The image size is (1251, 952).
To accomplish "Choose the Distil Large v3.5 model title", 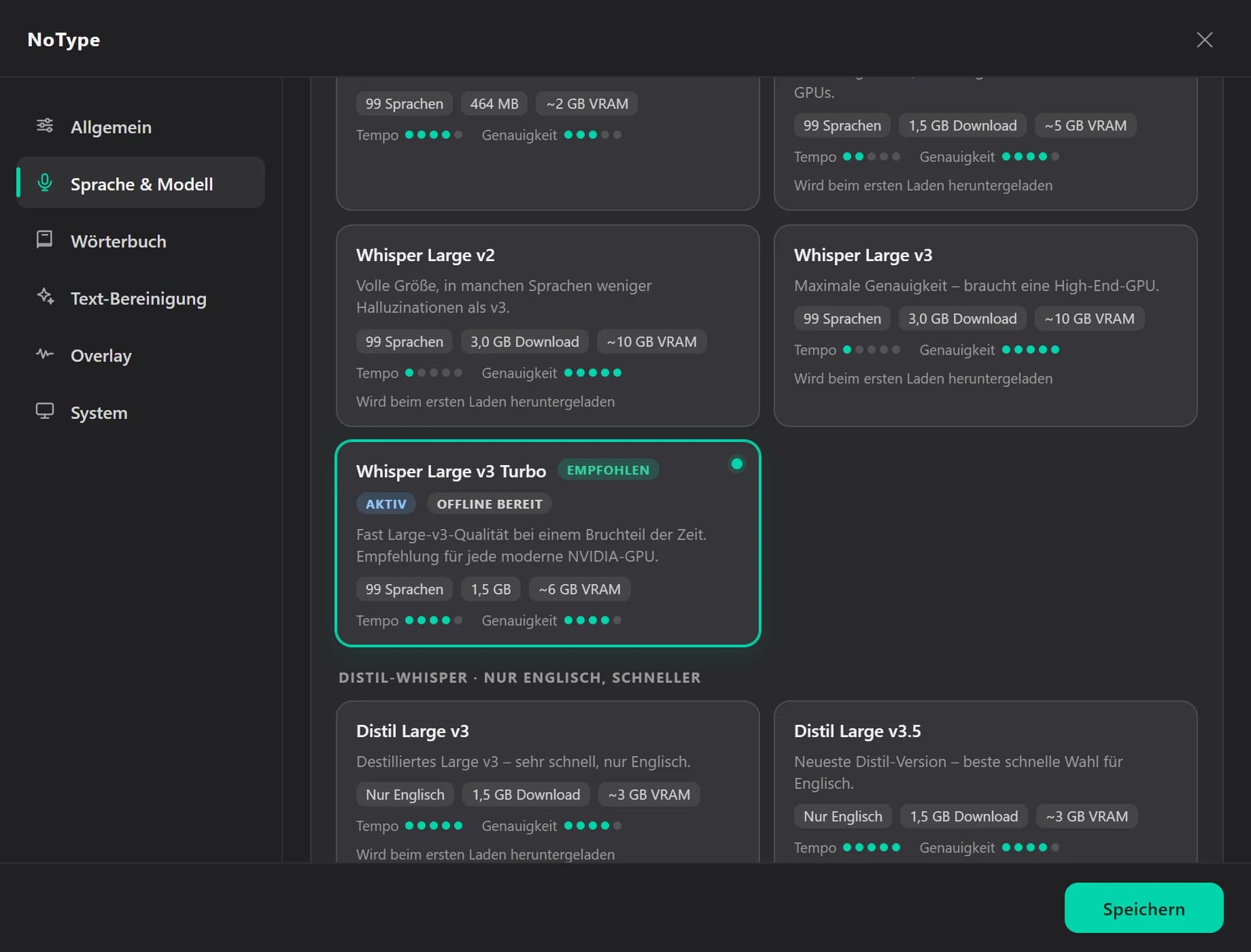I will click(x=857, y=731).
